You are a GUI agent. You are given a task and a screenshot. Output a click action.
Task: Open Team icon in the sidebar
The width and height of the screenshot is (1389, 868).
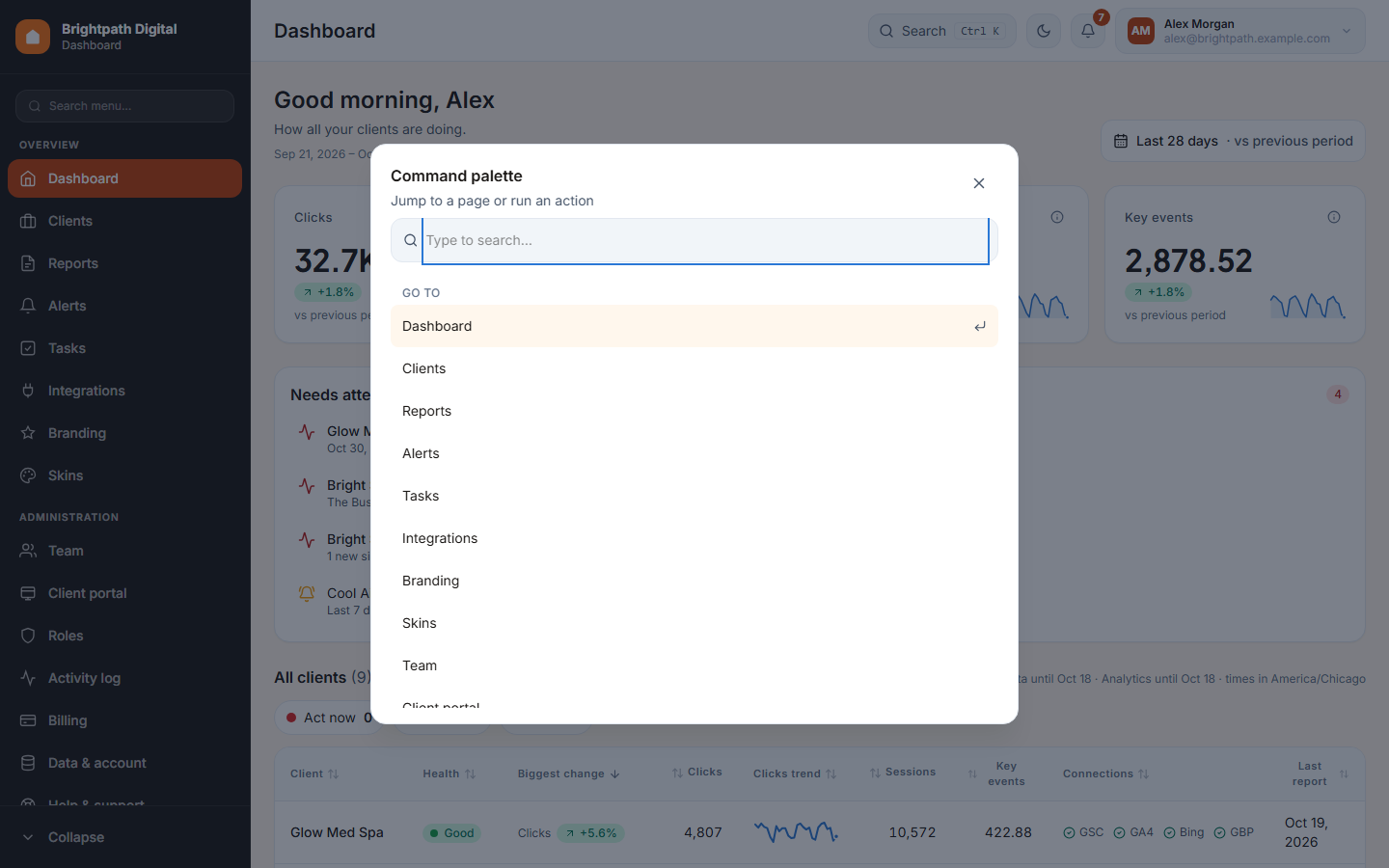(x=28, y=551)
